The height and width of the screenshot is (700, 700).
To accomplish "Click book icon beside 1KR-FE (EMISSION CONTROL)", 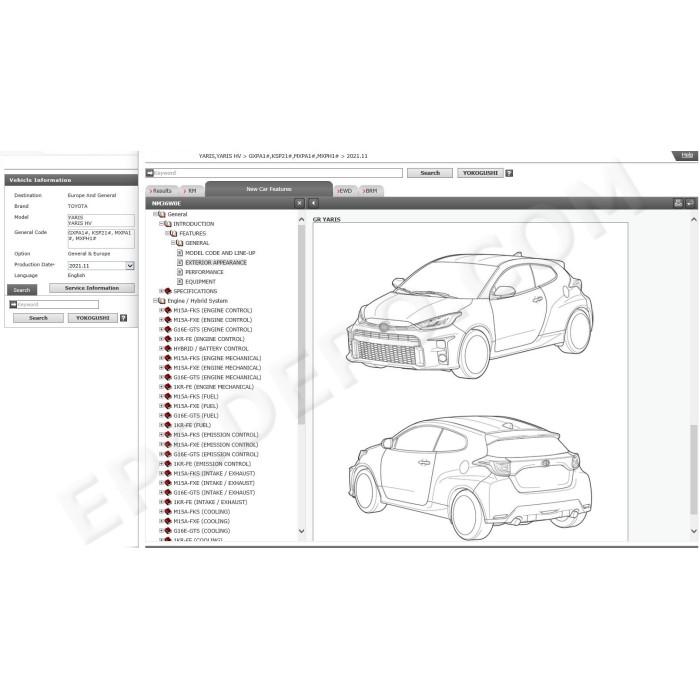I will click(168, 464).
